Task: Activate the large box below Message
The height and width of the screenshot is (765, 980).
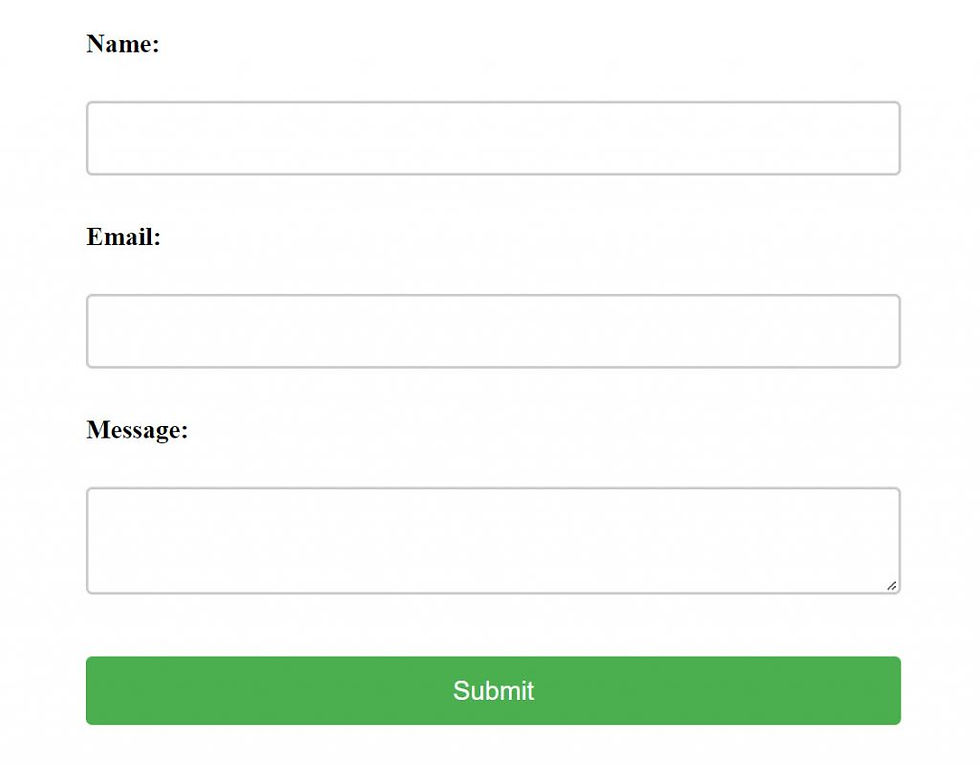Action: pos(493,540)
